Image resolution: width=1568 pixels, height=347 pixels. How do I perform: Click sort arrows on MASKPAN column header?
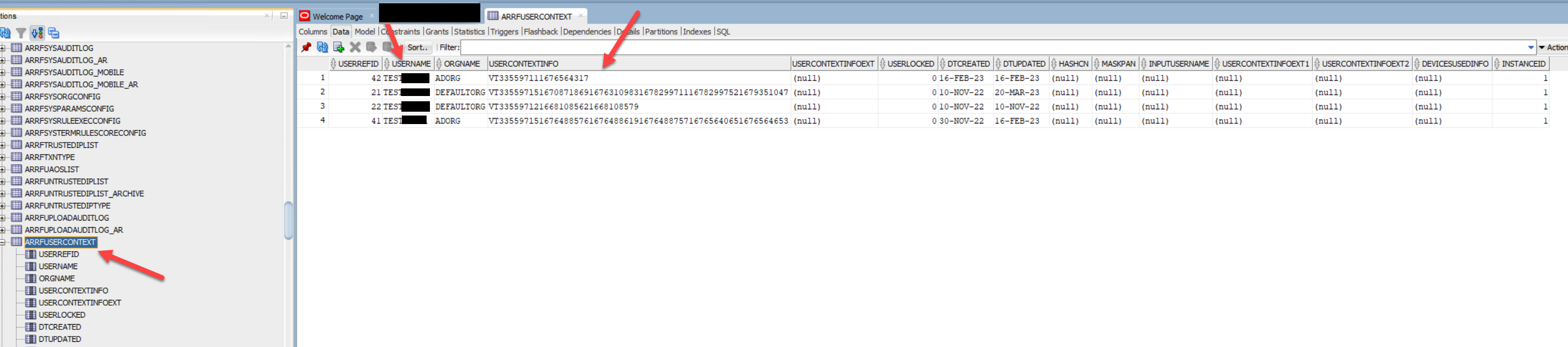coord(1096,64)
